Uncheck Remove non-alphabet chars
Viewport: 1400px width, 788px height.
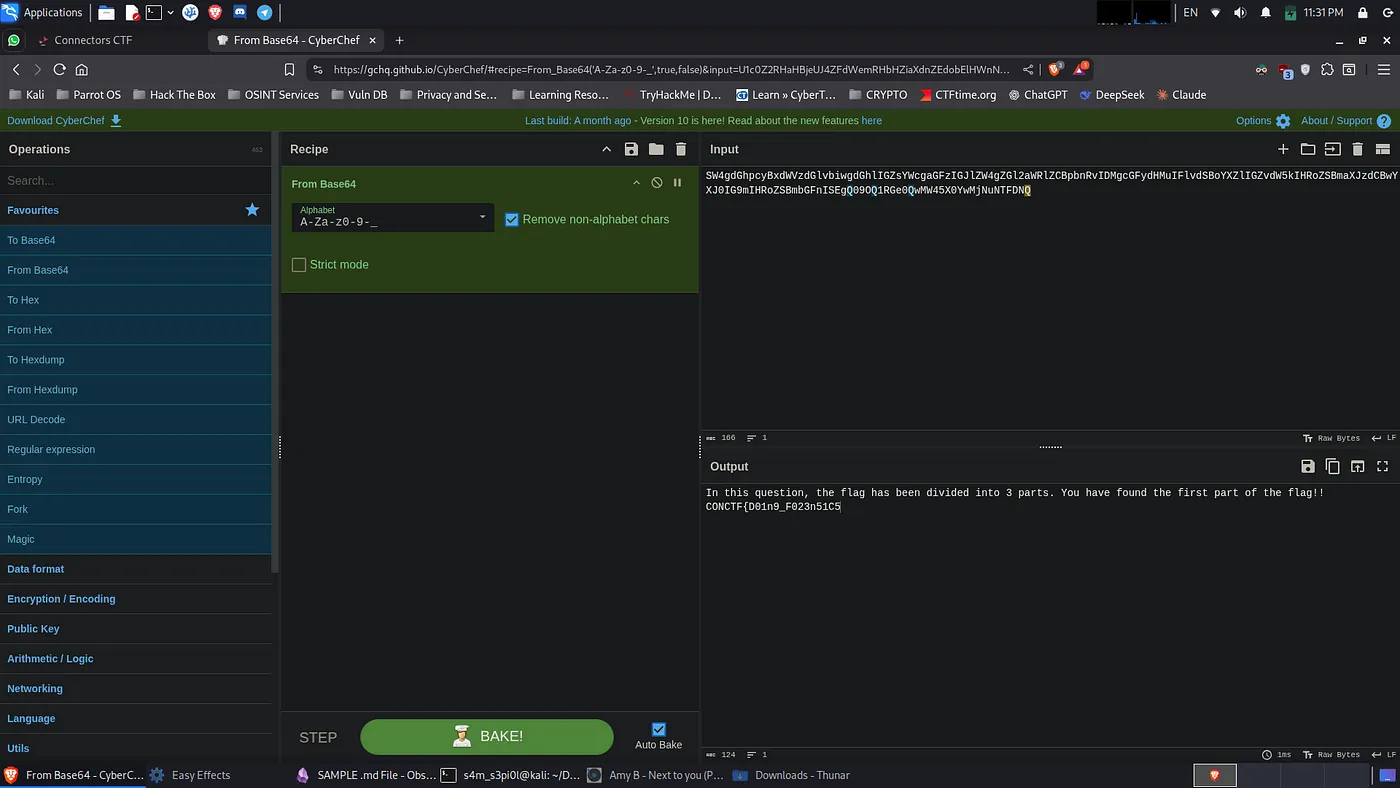(512, 219)
